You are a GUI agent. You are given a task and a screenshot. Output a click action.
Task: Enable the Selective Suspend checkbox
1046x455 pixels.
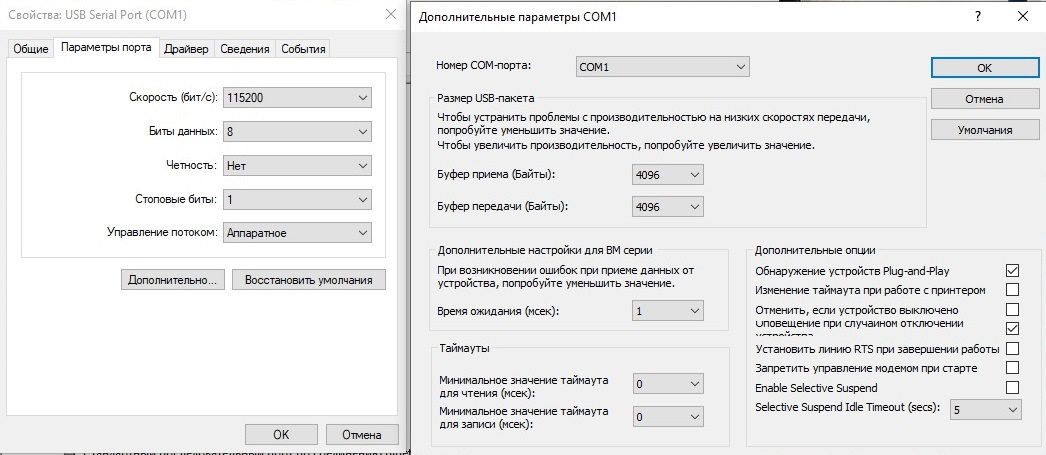point(1012,388)
